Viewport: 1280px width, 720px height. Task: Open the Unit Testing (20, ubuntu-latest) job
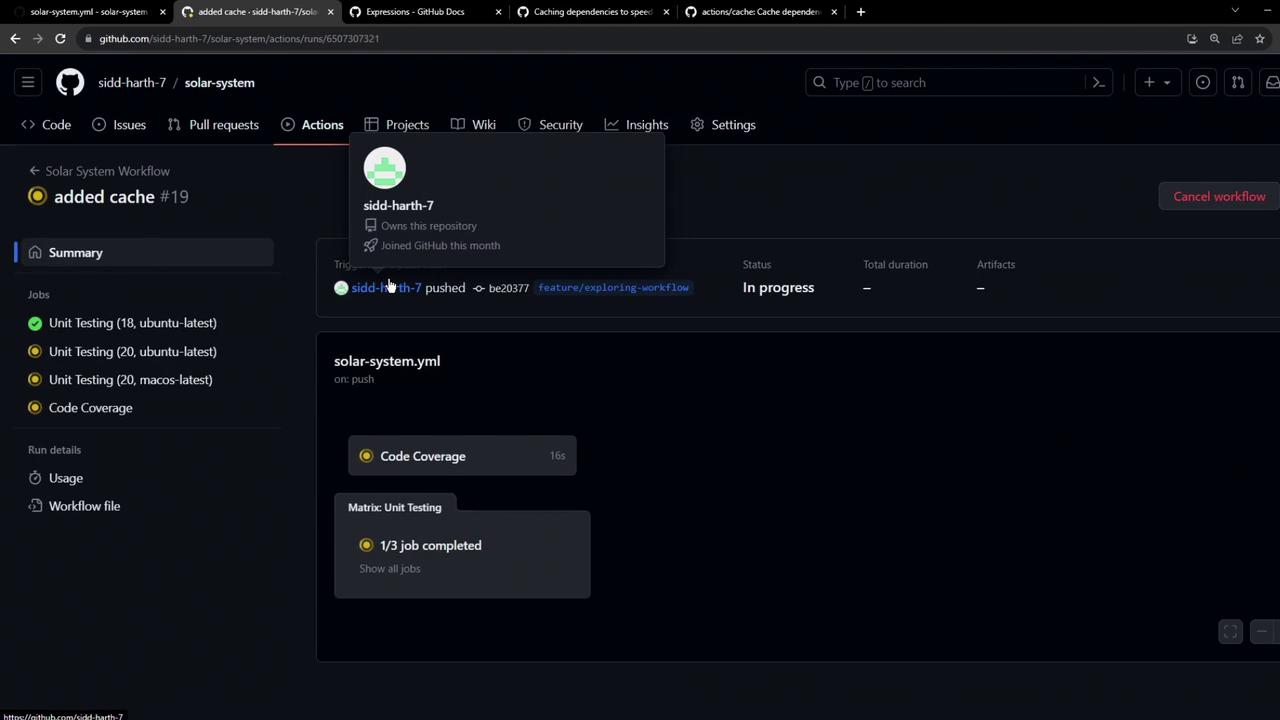point(133,352)
